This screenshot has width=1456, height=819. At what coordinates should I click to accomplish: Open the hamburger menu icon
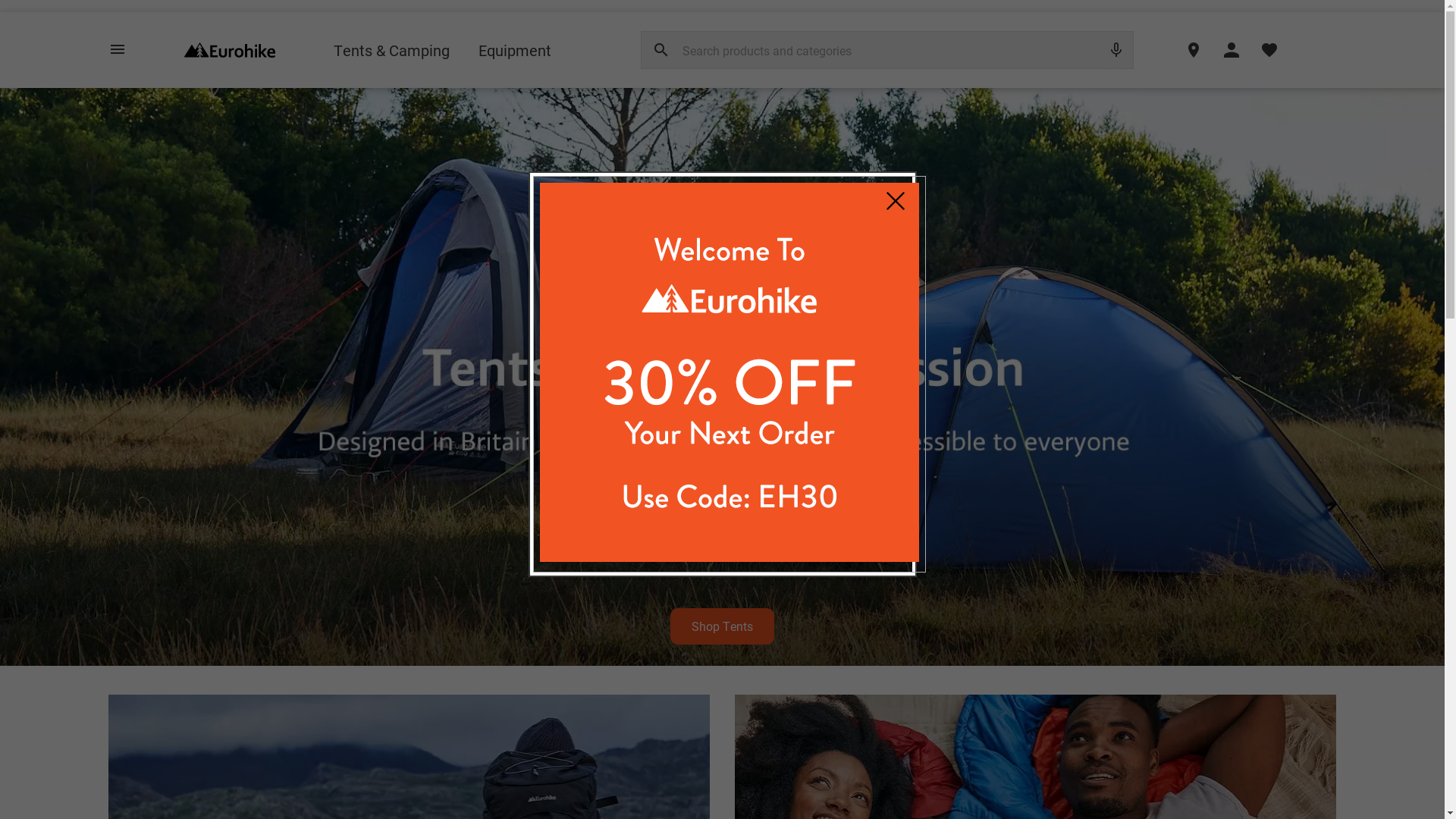tap(118, 50)
